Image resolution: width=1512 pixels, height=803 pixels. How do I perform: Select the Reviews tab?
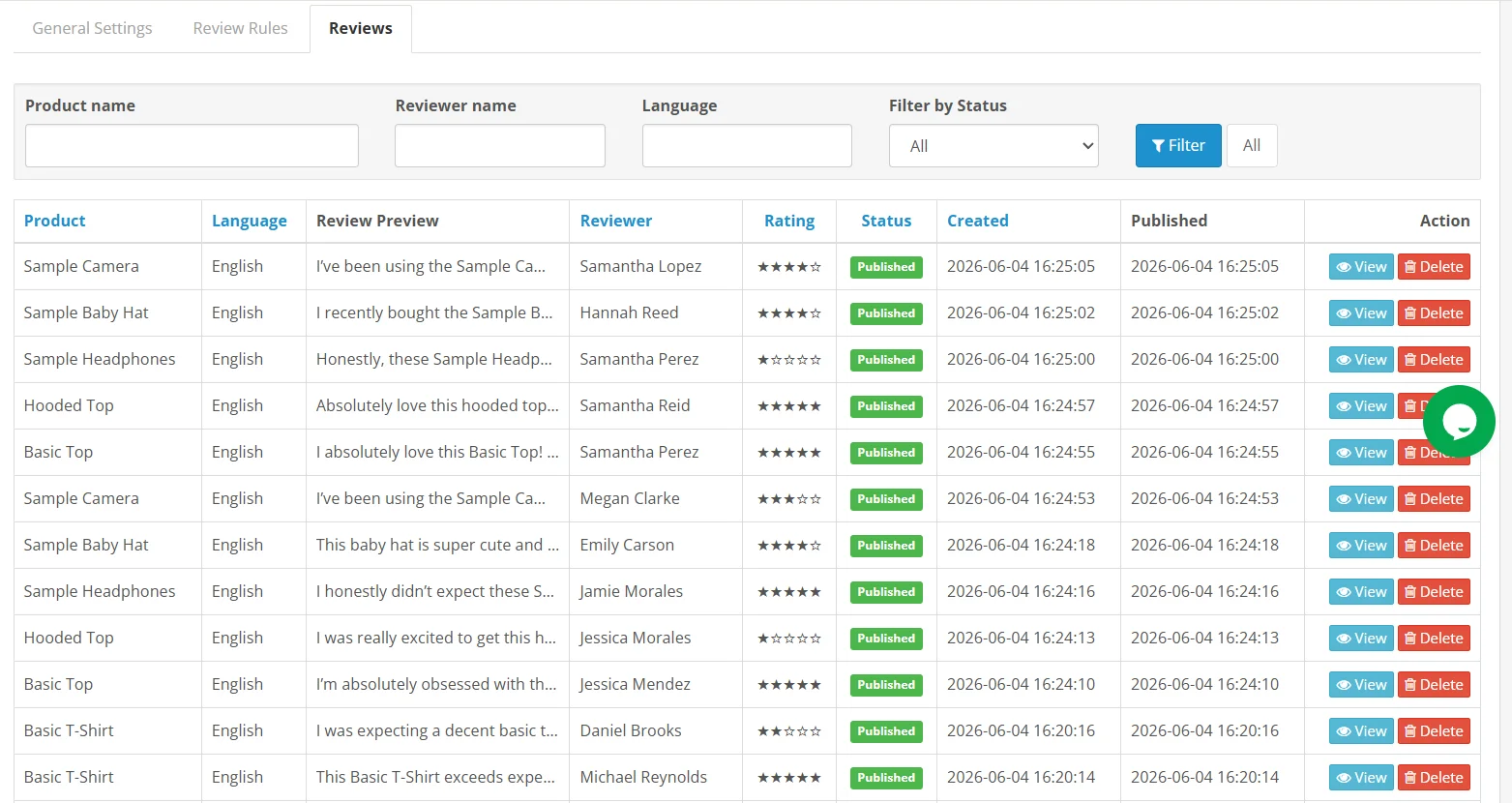[361, 28]
